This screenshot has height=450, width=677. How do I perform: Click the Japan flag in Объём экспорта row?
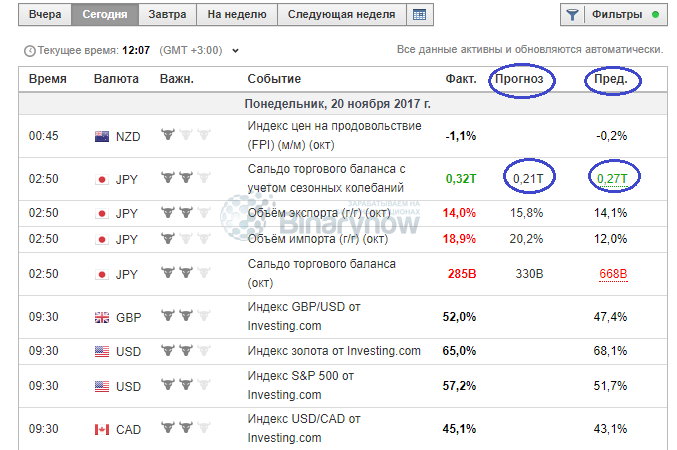[x=102, y=213]
